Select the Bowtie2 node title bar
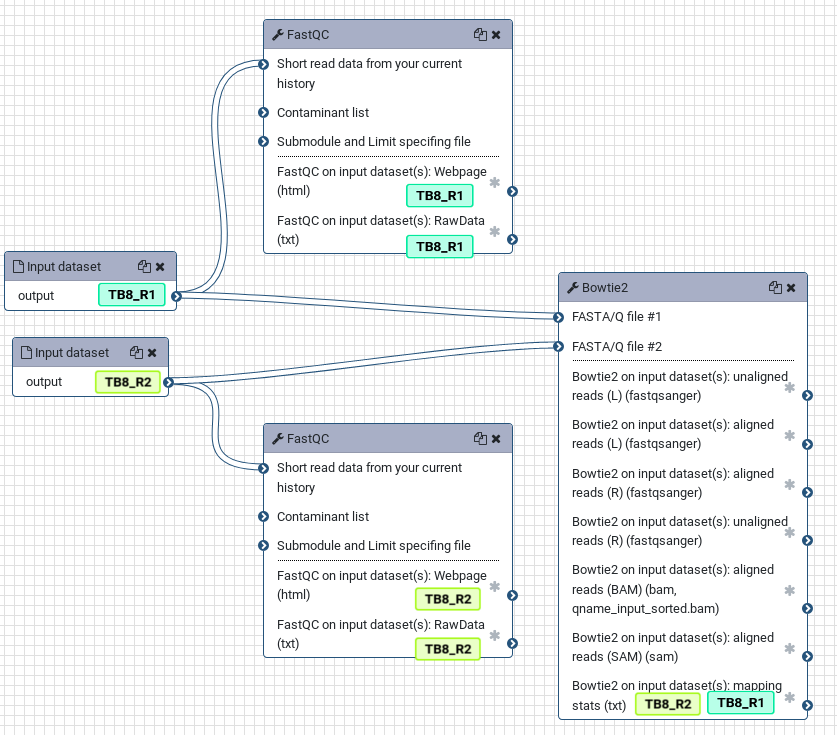Viewport: 837px width, 735px height. click(x=683, y=288)
